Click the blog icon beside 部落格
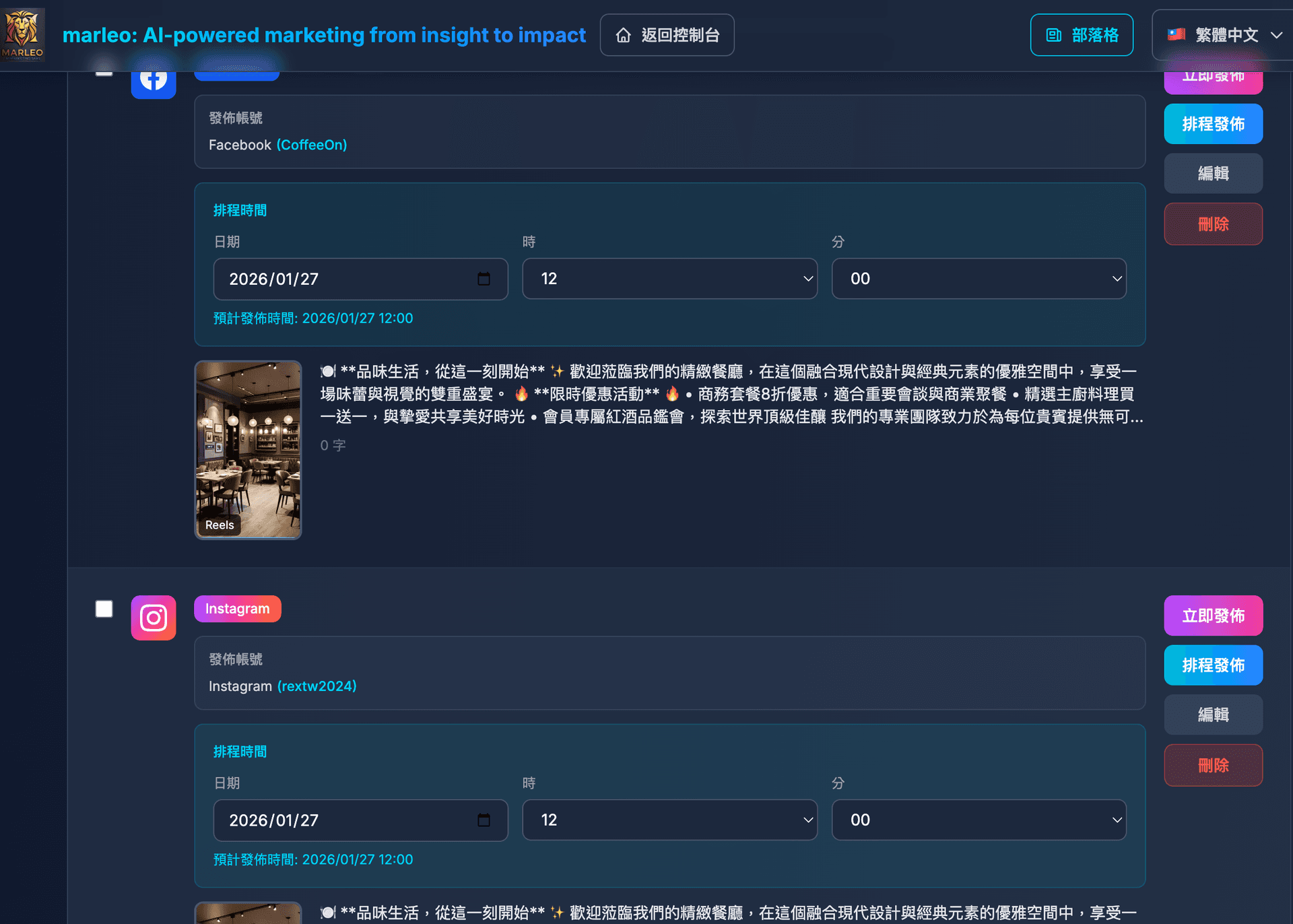The height and width of the screenshot is (924, 1293). 1054,35
